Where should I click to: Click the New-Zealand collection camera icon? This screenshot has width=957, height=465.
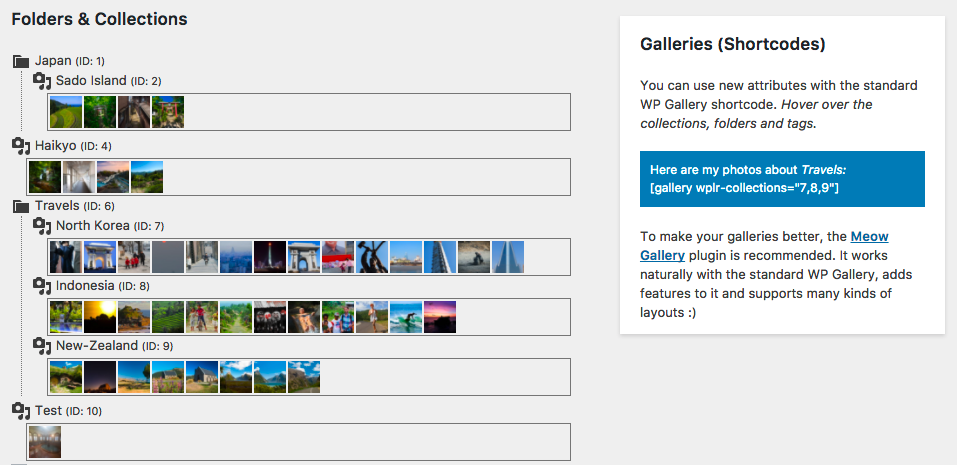[42, 346]
